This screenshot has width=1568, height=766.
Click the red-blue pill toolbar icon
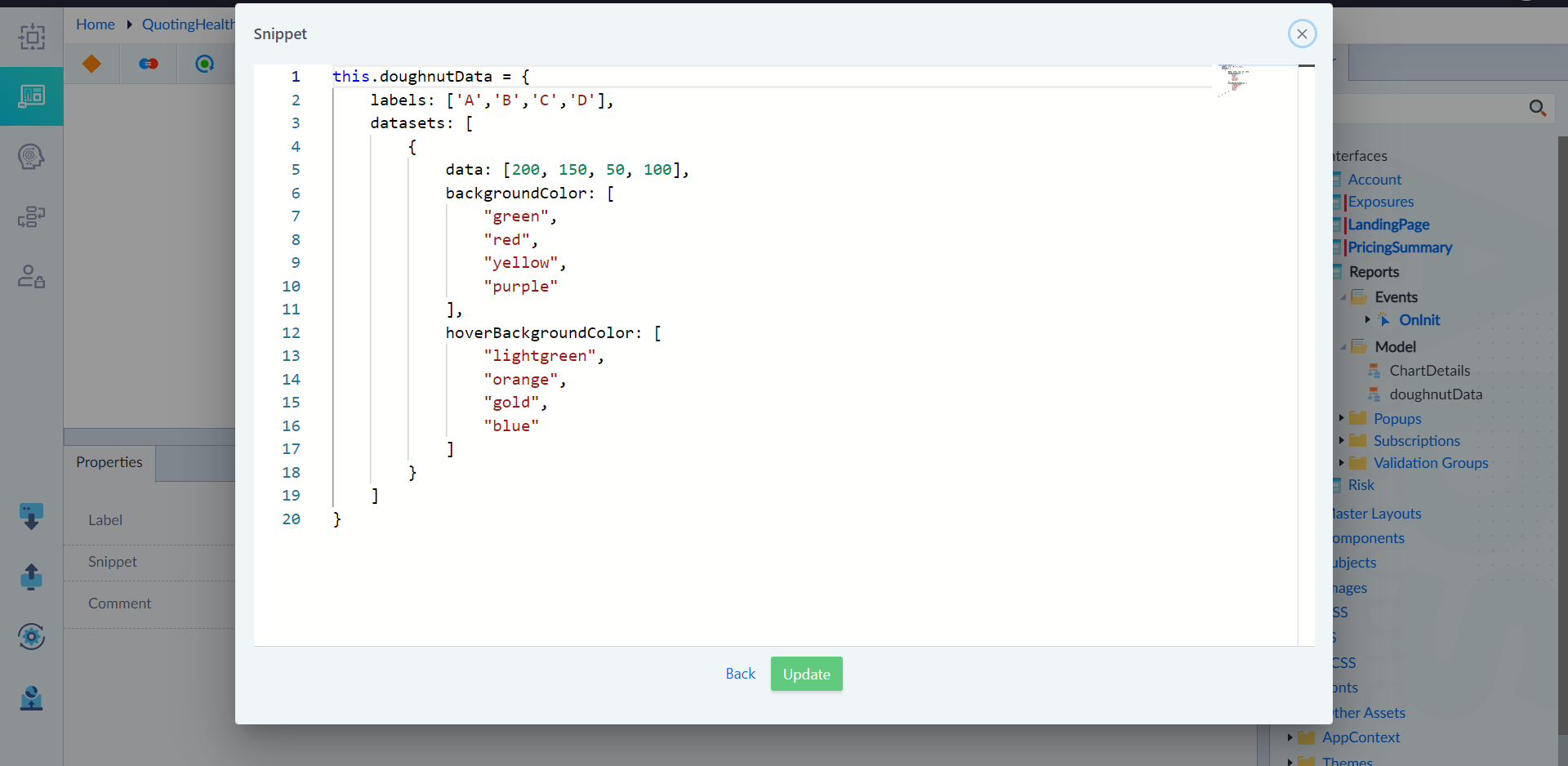tap(149, 64)
